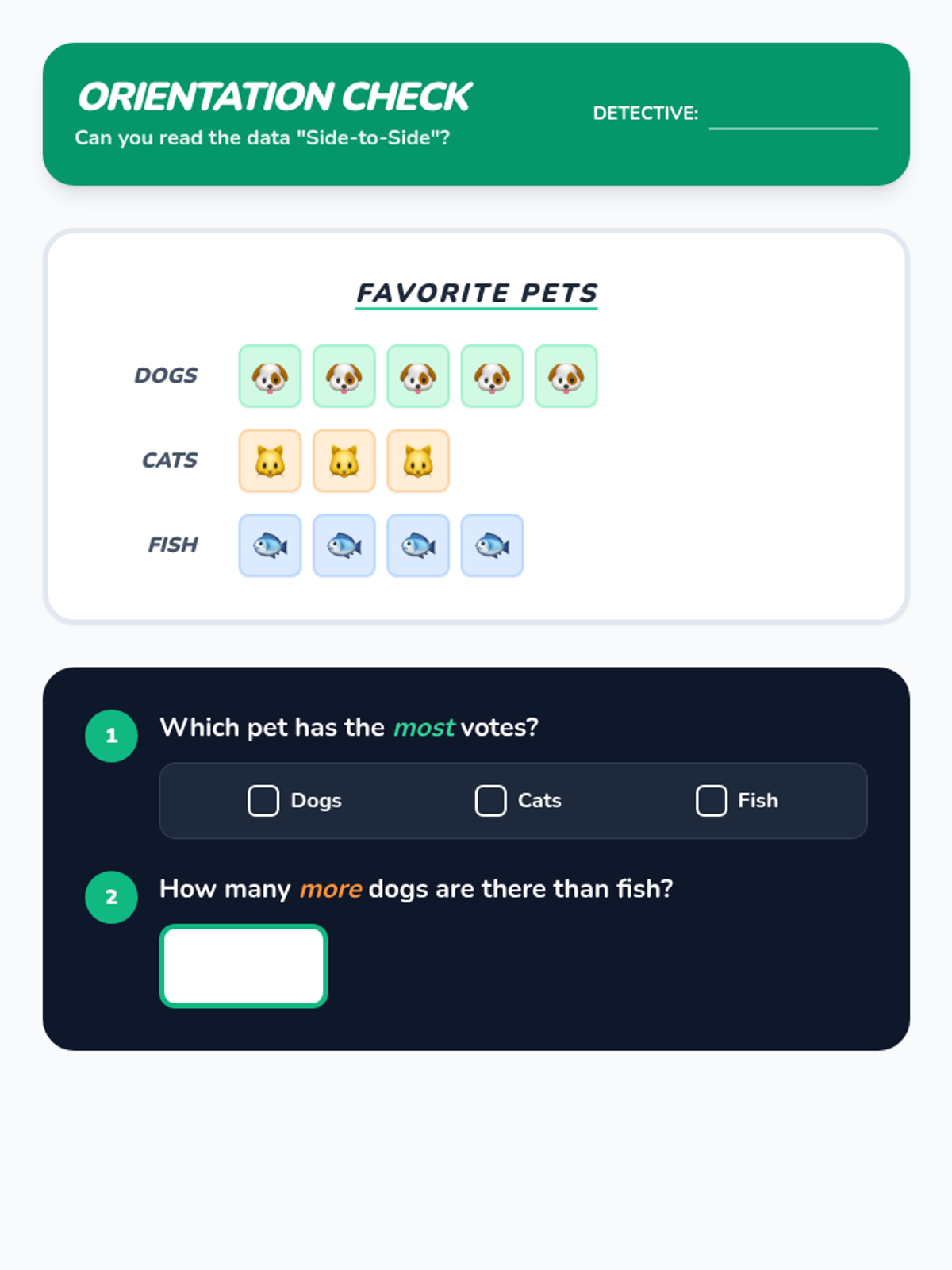Click the first fish icon in Fish row
952x1270 pixels.
tap(270, 545)
